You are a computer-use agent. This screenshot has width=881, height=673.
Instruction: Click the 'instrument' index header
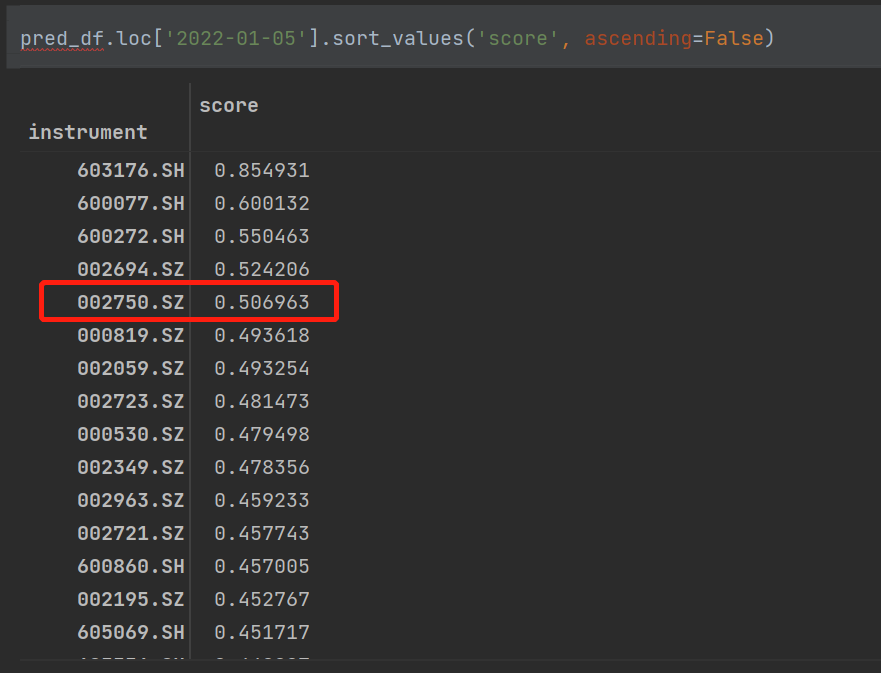(x=88, y=131)
